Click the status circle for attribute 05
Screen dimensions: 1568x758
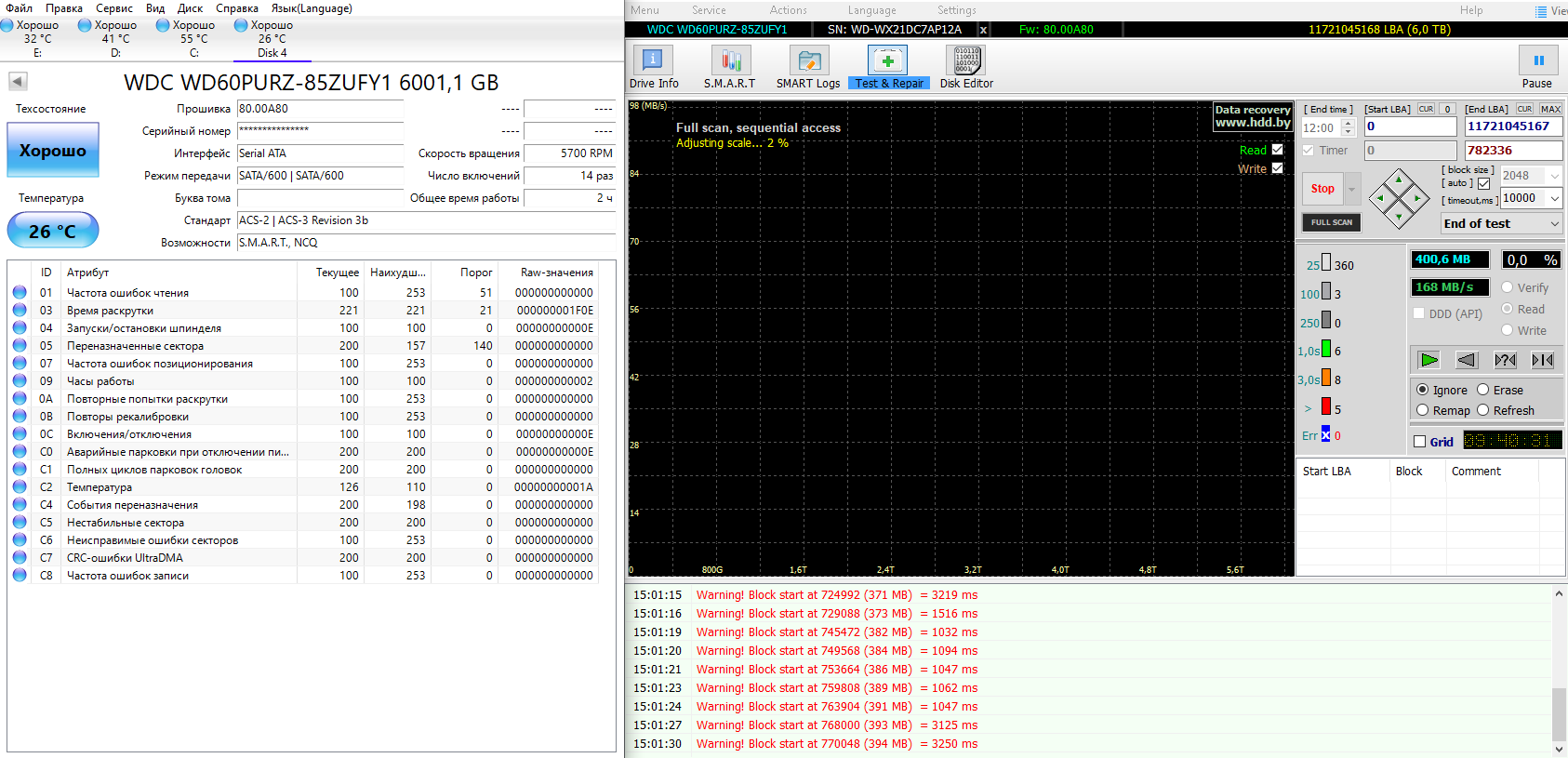point(20,345)
